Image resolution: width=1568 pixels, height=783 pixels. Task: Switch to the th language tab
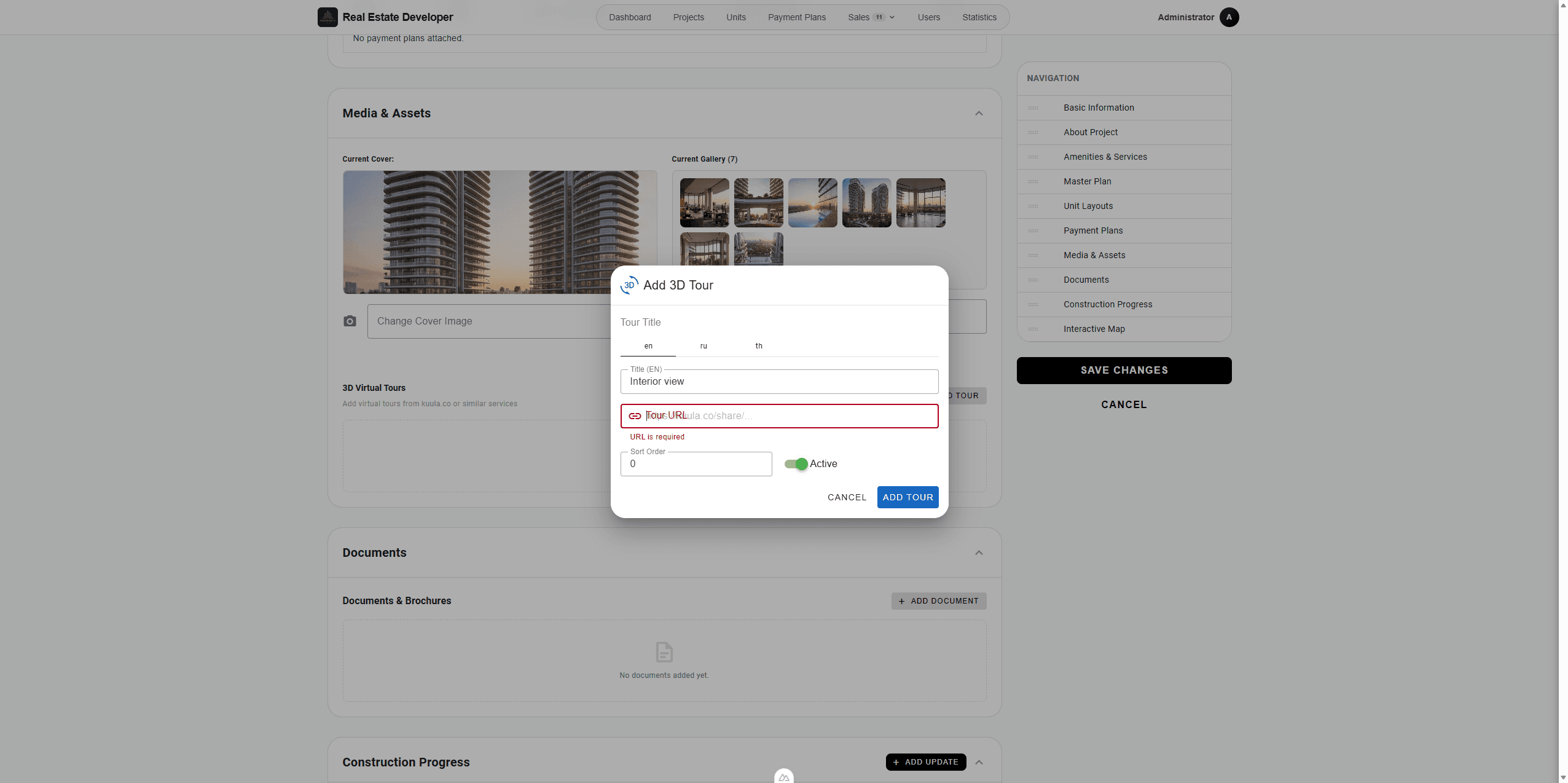point(759,346)
